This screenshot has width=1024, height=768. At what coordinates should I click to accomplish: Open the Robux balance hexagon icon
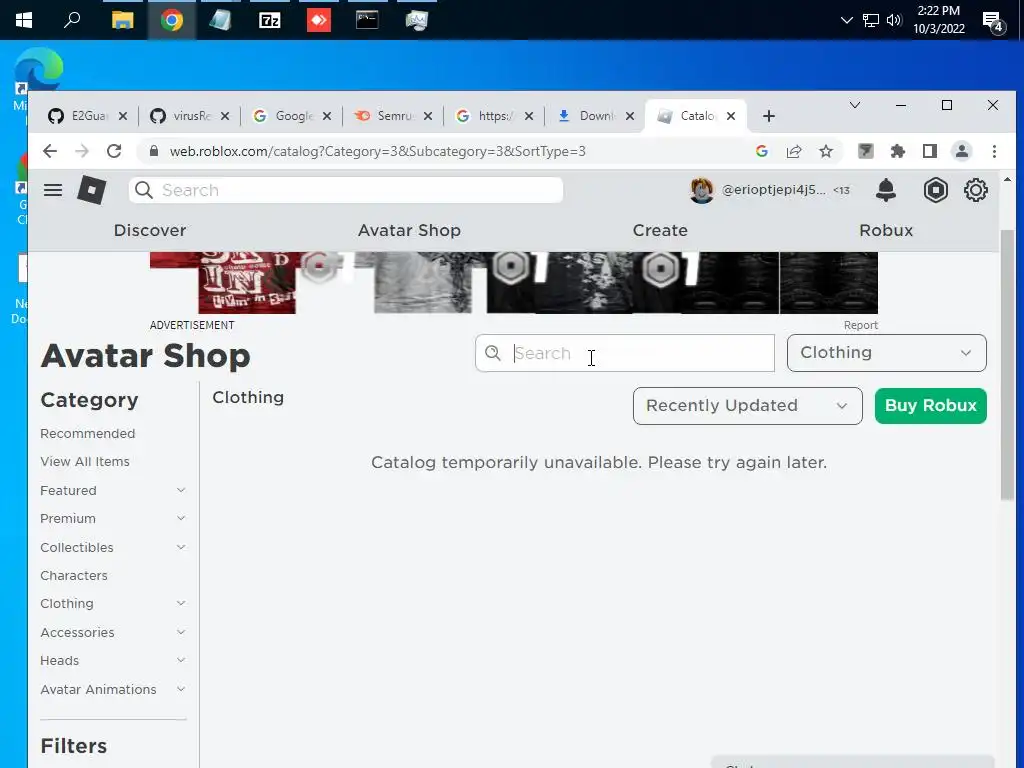click(935, 190)
